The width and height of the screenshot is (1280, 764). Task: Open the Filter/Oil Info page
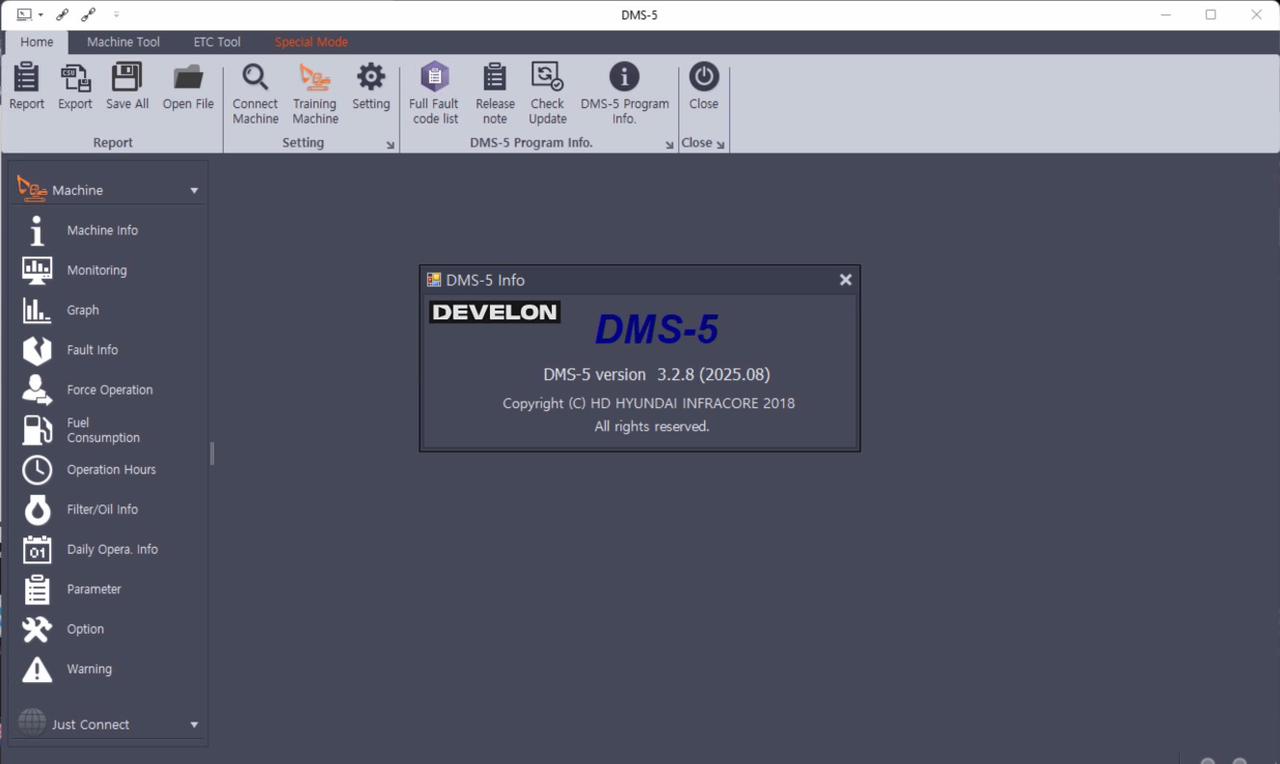pyautogui.click(x=102, y=509)
